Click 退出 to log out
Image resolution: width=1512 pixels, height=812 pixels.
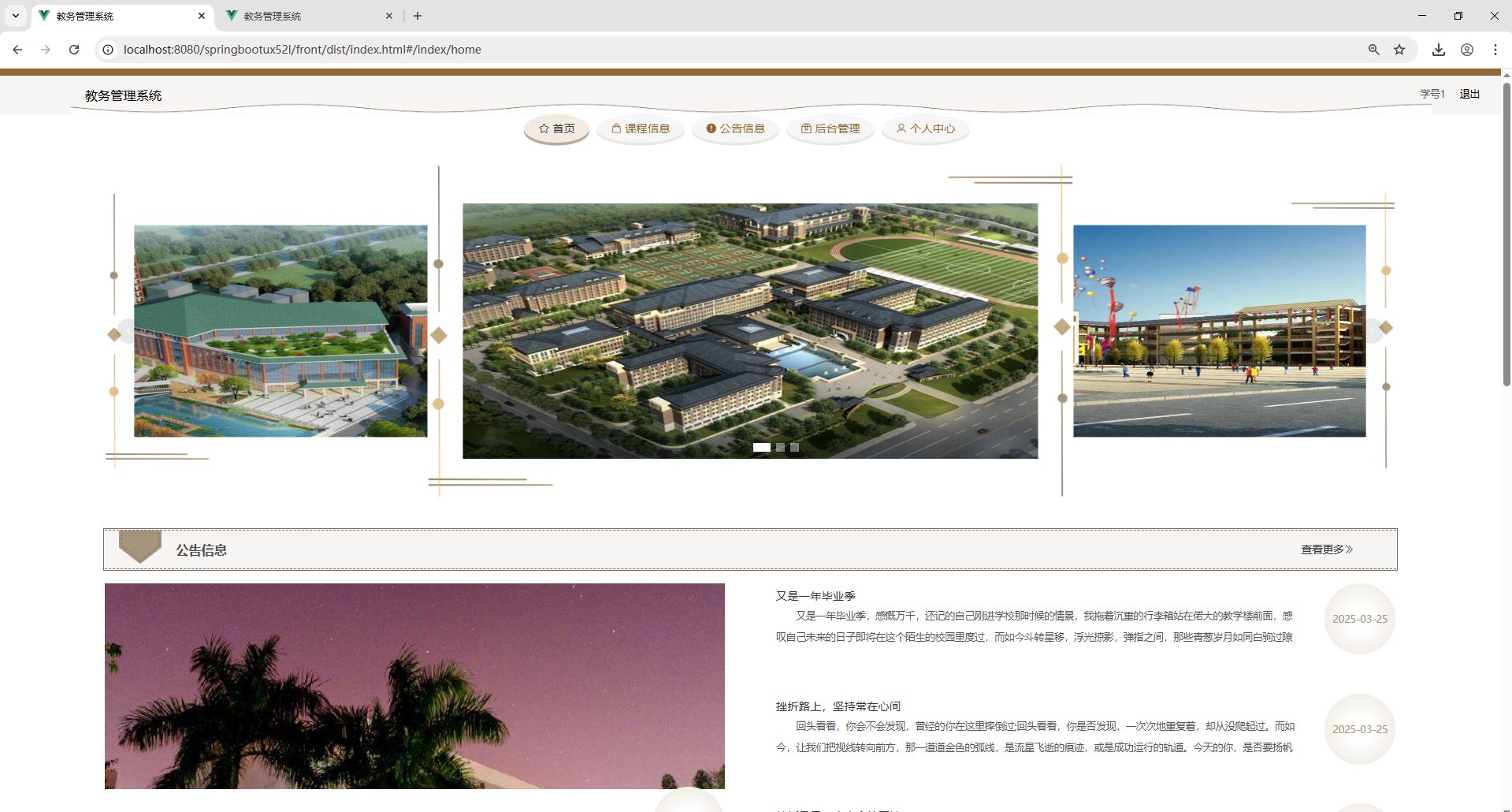[x=1469, y=94]
